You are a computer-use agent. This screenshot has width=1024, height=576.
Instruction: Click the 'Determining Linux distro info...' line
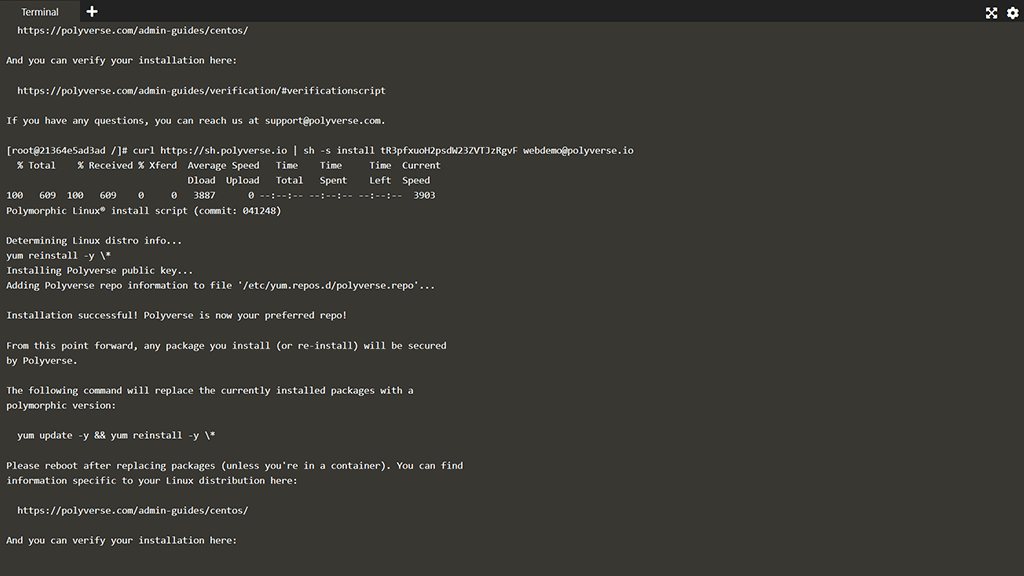pos(94,241)
